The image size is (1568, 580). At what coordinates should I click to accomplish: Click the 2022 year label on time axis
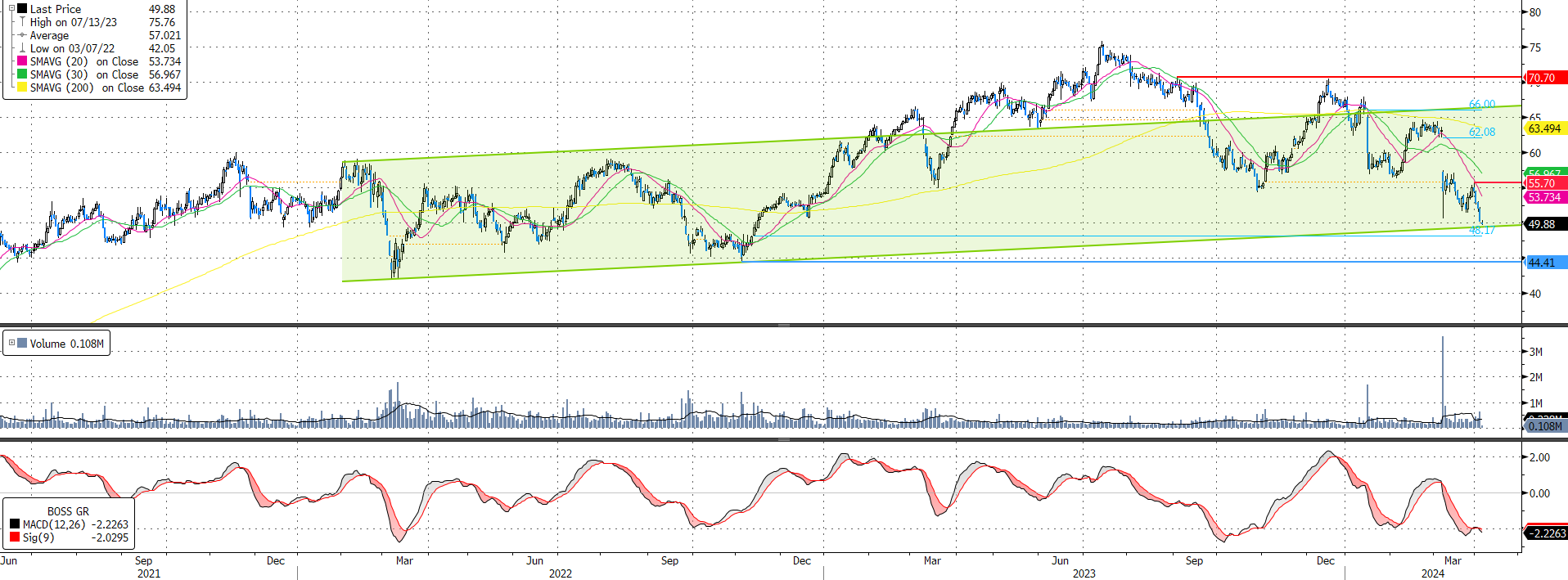(561, 573)
